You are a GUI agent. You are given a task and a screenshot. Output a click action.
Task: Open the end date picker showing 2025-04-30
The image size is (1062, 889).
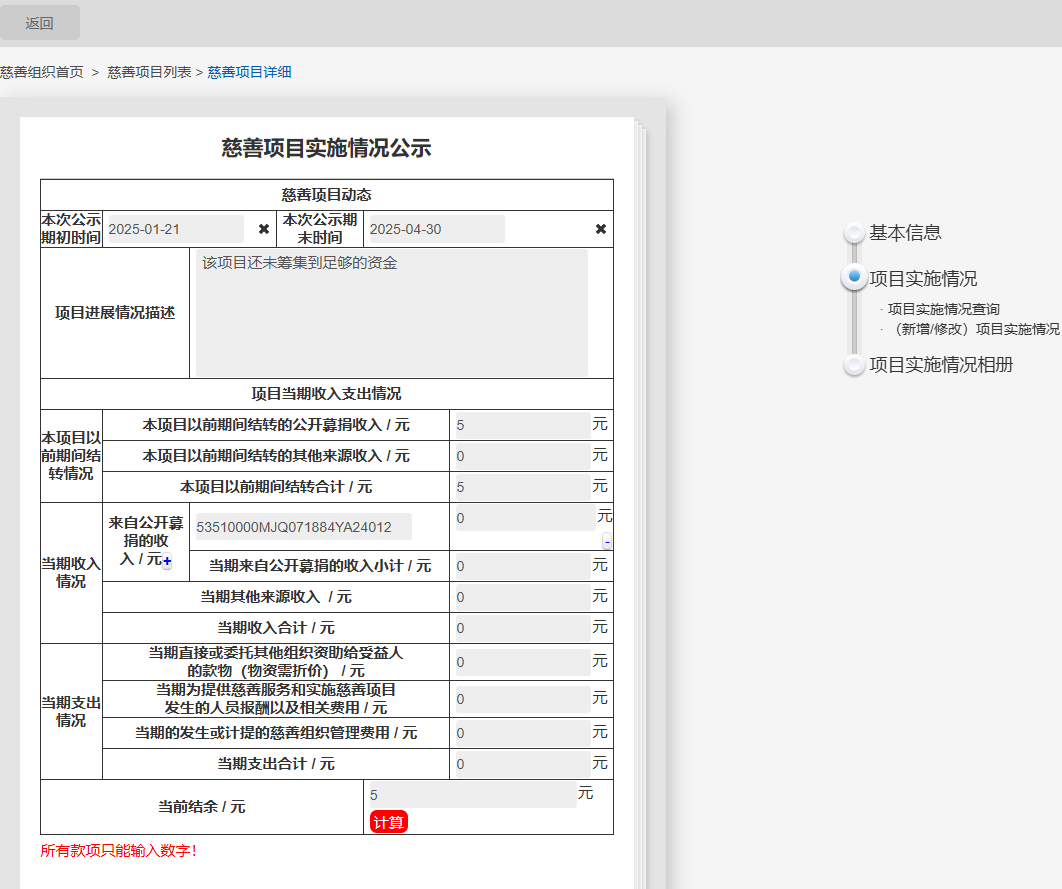tap(435, 229)
